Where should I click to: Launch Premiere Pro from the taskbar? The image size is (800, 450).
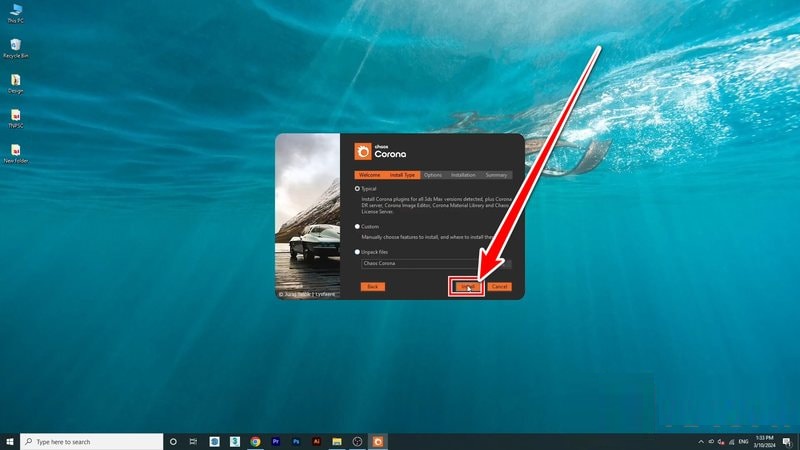click(276, 442)
